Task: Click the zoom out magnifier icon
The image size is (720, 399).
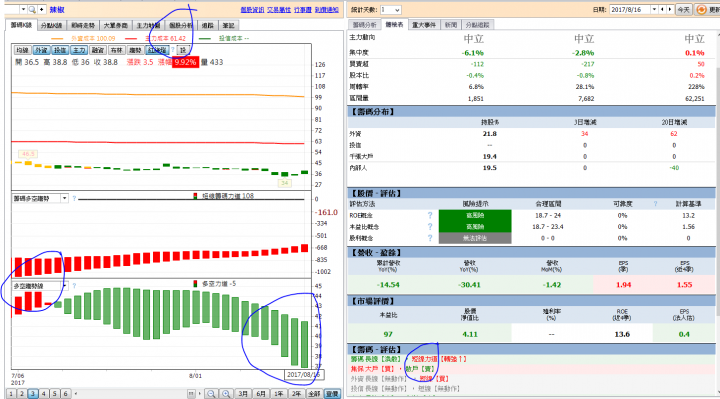Action: click(211, 393)
